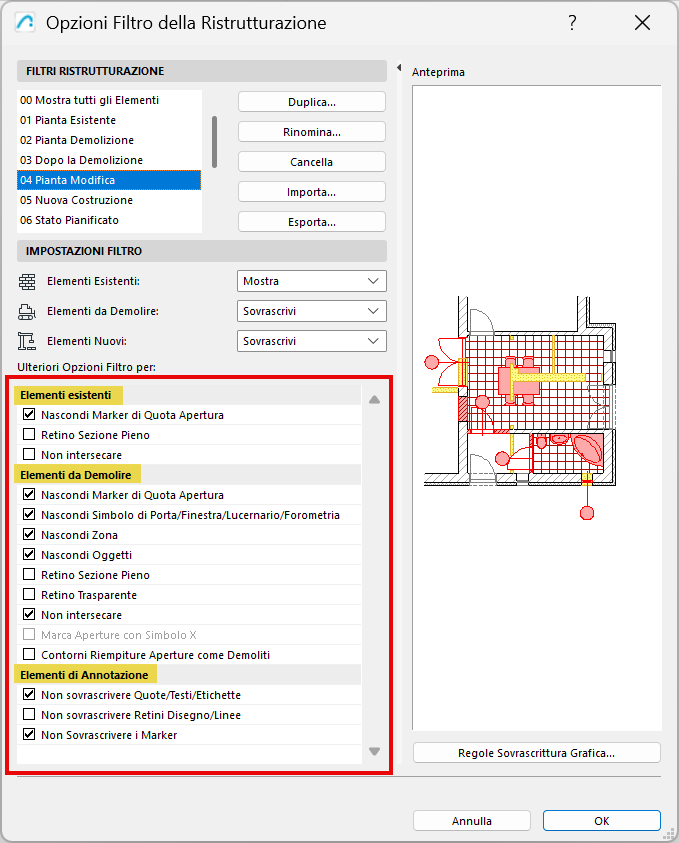Open the Elementi Nuovi dropdown
Image resolution: width=679 pixels, height=843 pixels.
(312, 341)
